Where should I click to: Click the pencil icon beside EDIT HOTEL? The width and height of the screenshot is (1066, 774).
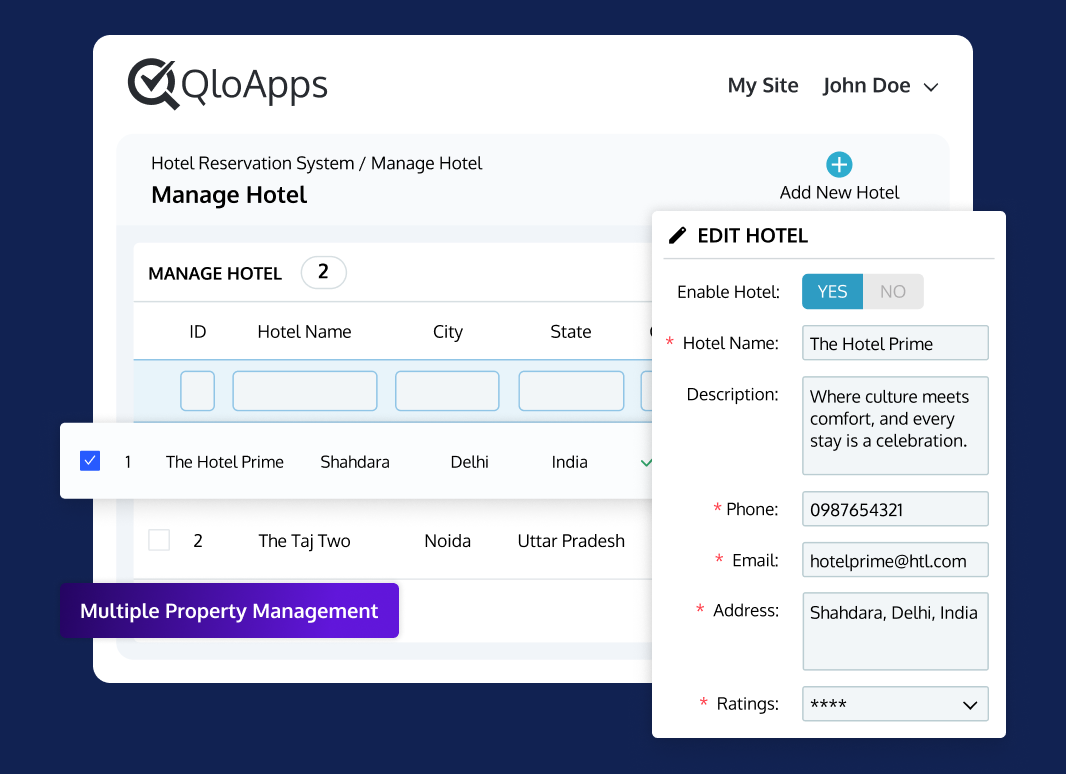[x=678, y=235]
